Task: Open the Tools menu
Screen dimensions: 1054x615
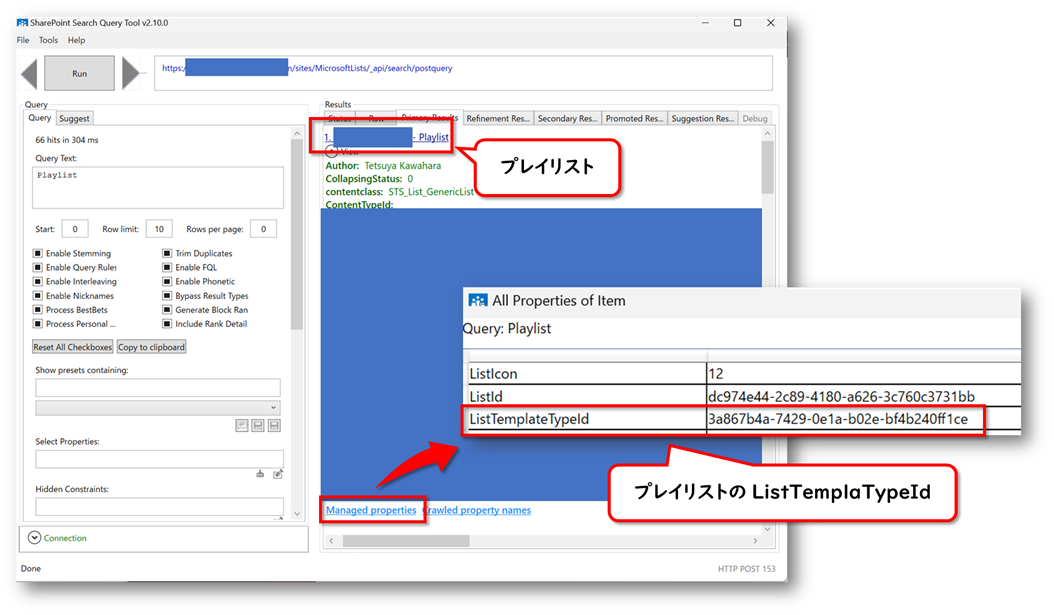Action: coord(48,40)
